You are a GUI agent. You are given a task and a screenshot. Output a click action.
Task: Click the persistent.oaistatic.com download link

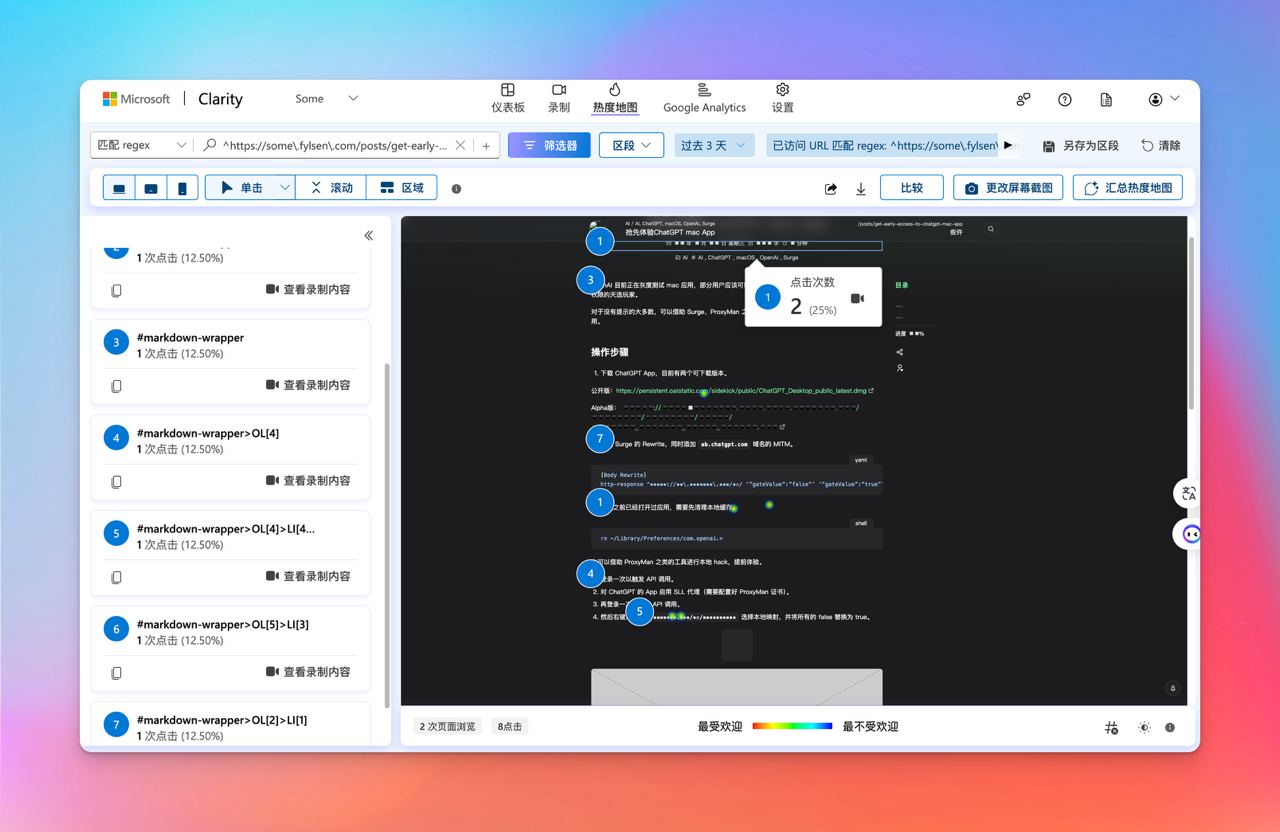744,391
